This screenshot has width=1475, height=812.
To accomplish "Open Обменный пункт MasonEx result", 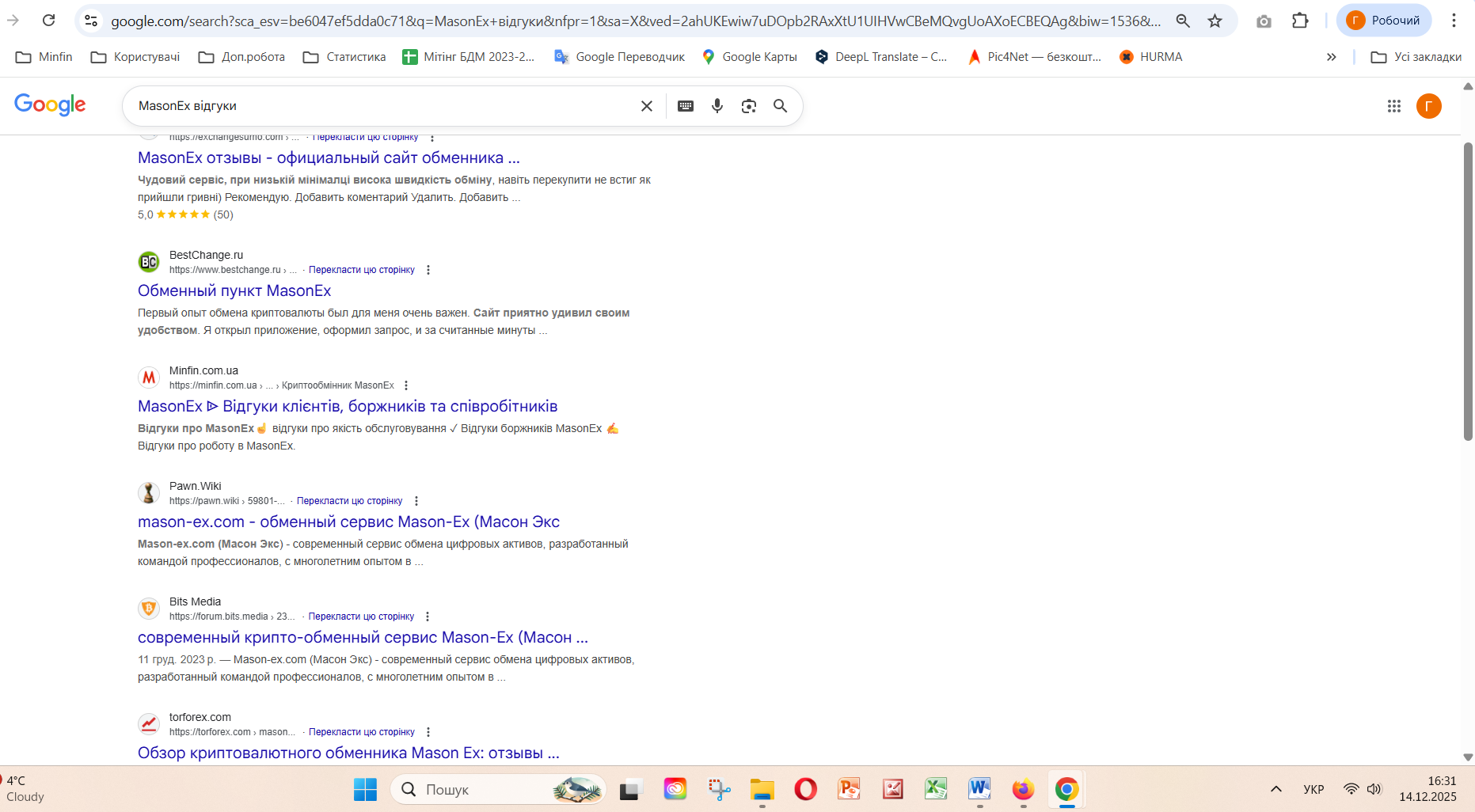I will click(x=234, y=290).
